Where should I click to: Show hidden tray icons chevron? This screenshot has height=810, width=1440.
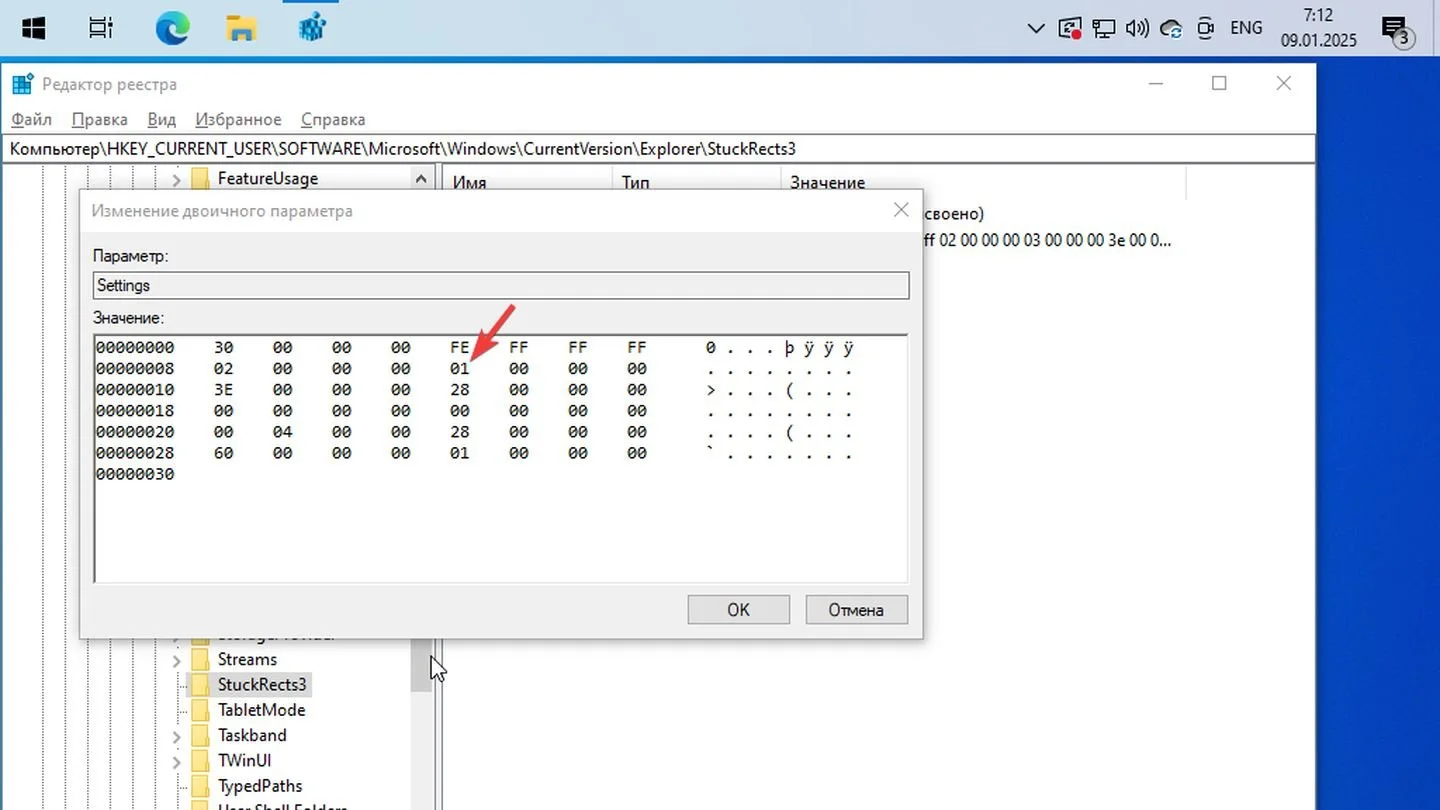point(1036,29)
